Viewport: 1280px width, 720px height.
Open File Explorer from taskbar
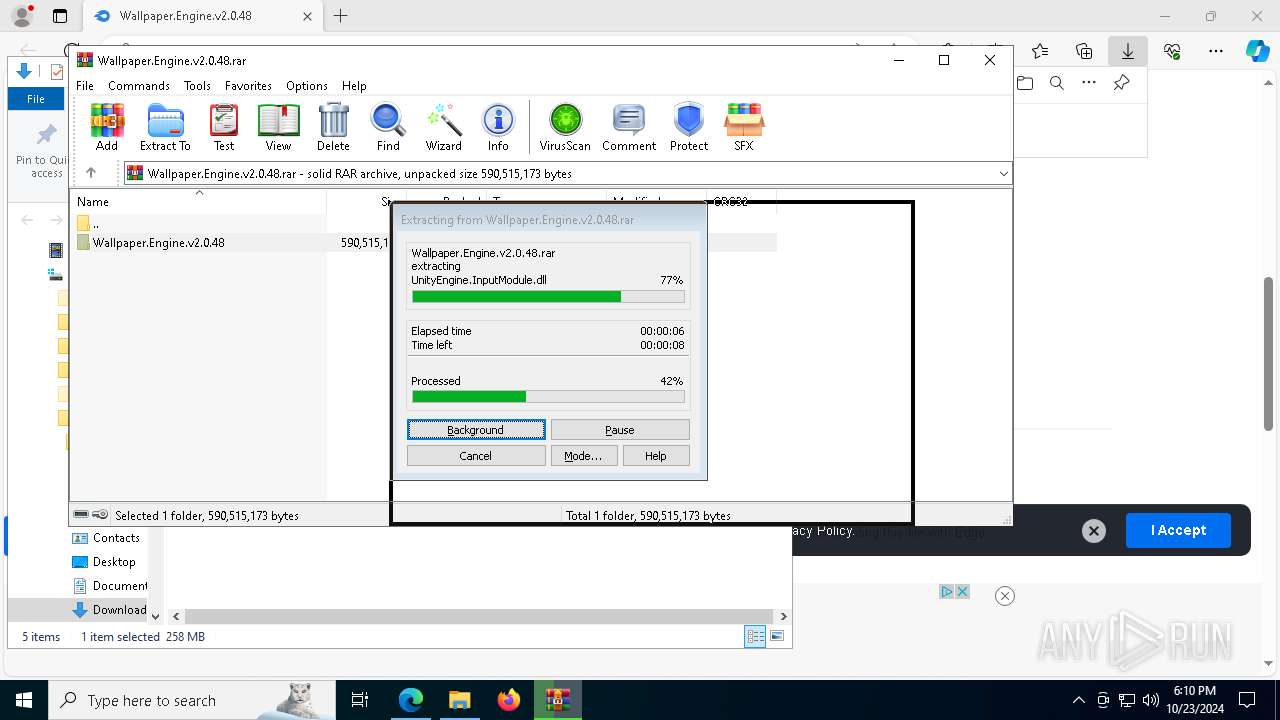459,700
